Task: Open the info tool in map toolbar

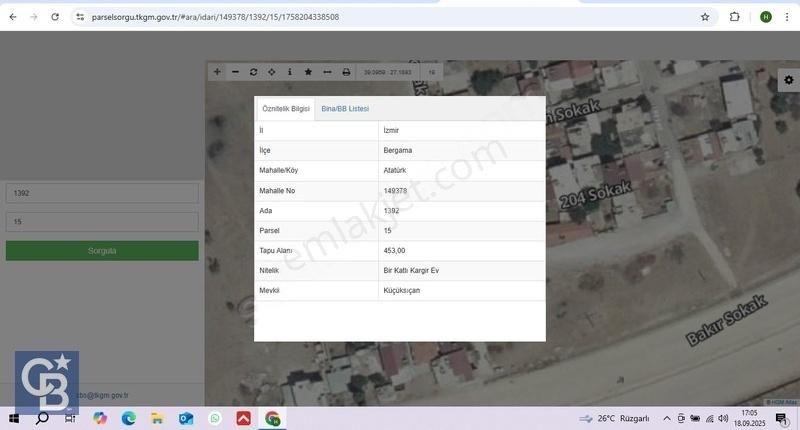Action: coord(290,72)
